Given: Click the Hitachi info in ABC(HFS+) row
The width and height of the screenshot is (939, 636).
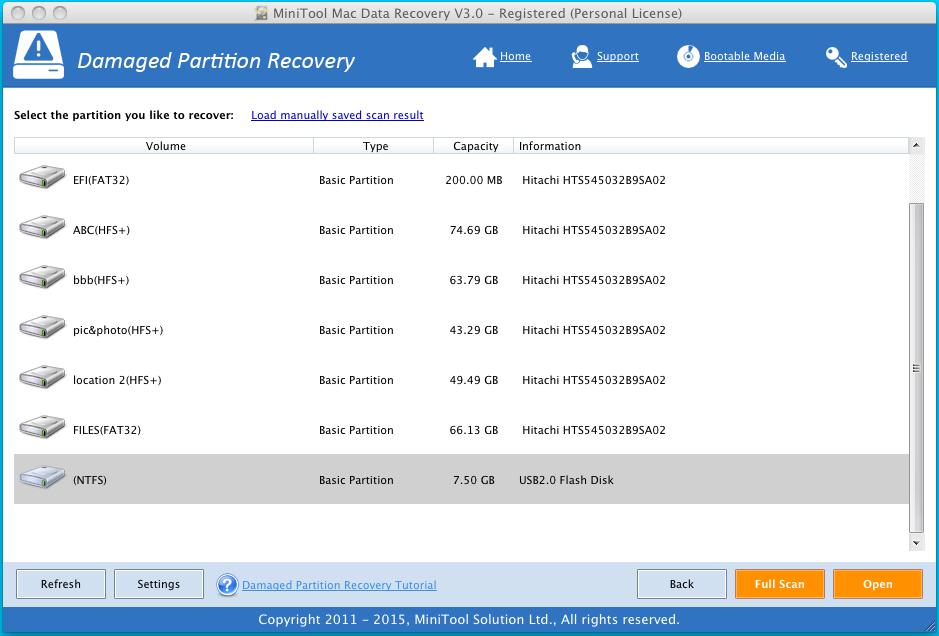Looking at the screenshot, I should 593,230.
